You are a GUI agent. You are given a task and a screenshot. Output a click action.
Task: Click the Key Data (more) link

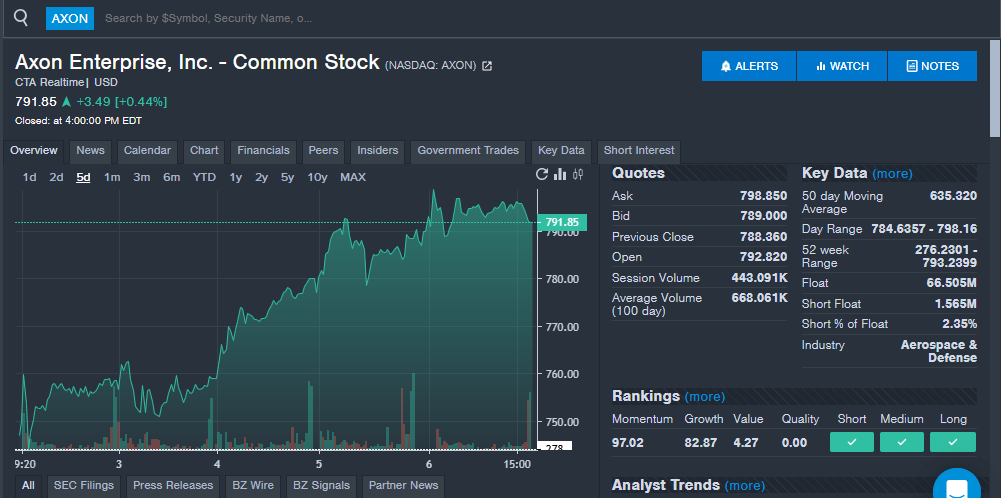(x=892, y=174)
